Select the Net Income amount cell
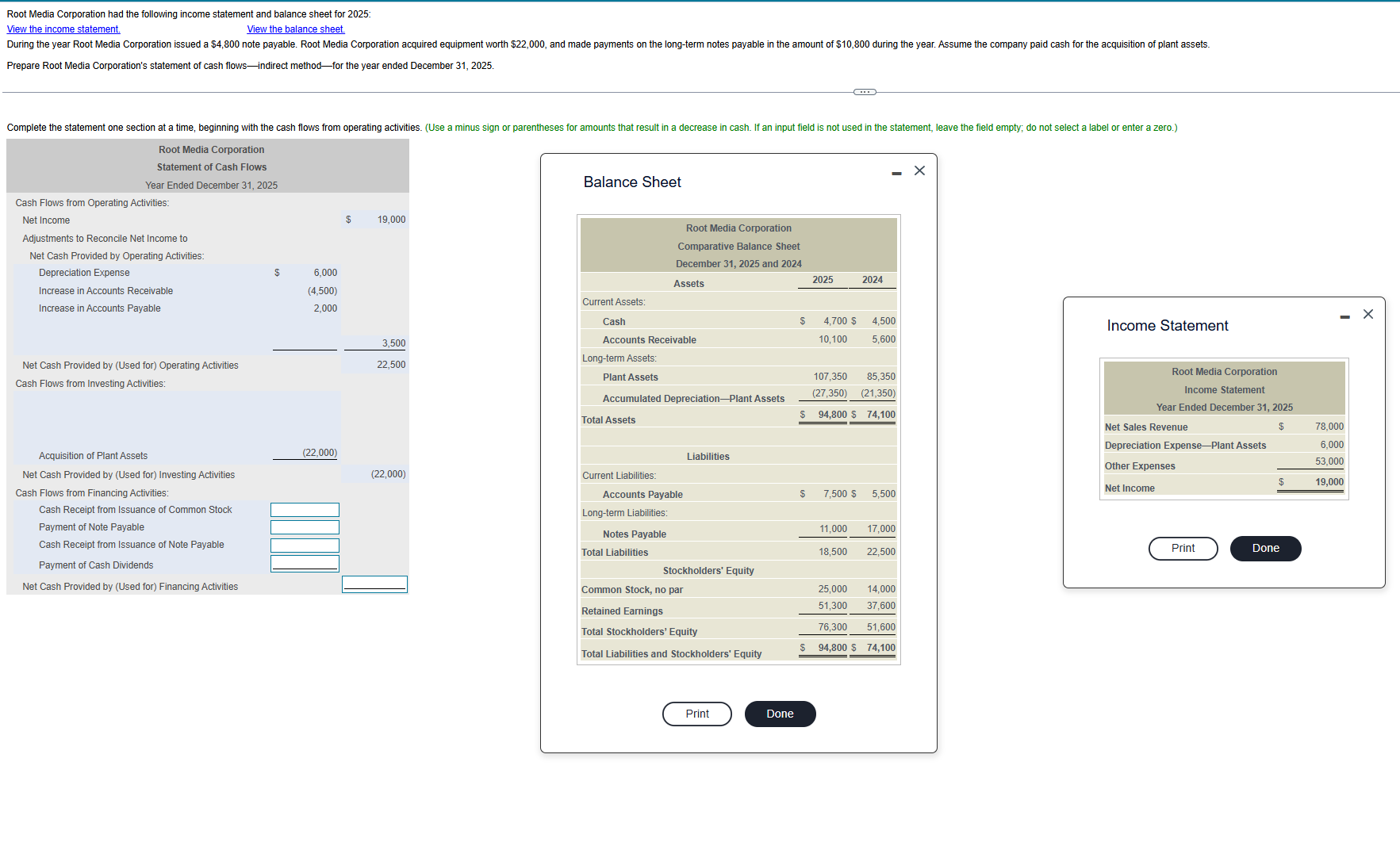This screenshot has width=1400, height=850. [x=374, y=219]
